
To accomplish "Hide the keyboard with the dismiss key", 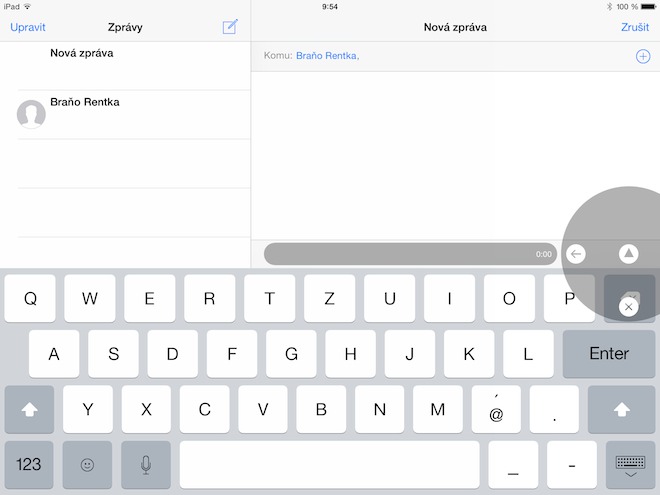I will click(630, 465).
